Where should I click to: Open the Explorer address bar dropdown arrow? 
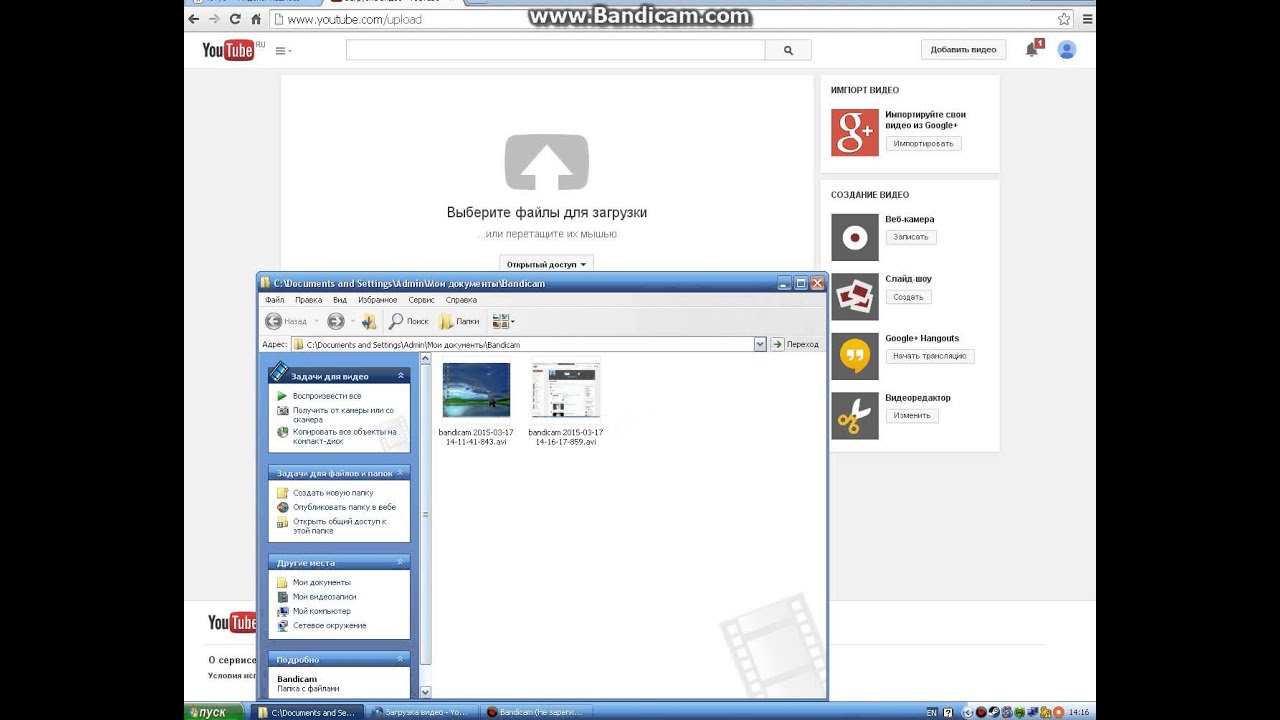(x=760, y=344)
